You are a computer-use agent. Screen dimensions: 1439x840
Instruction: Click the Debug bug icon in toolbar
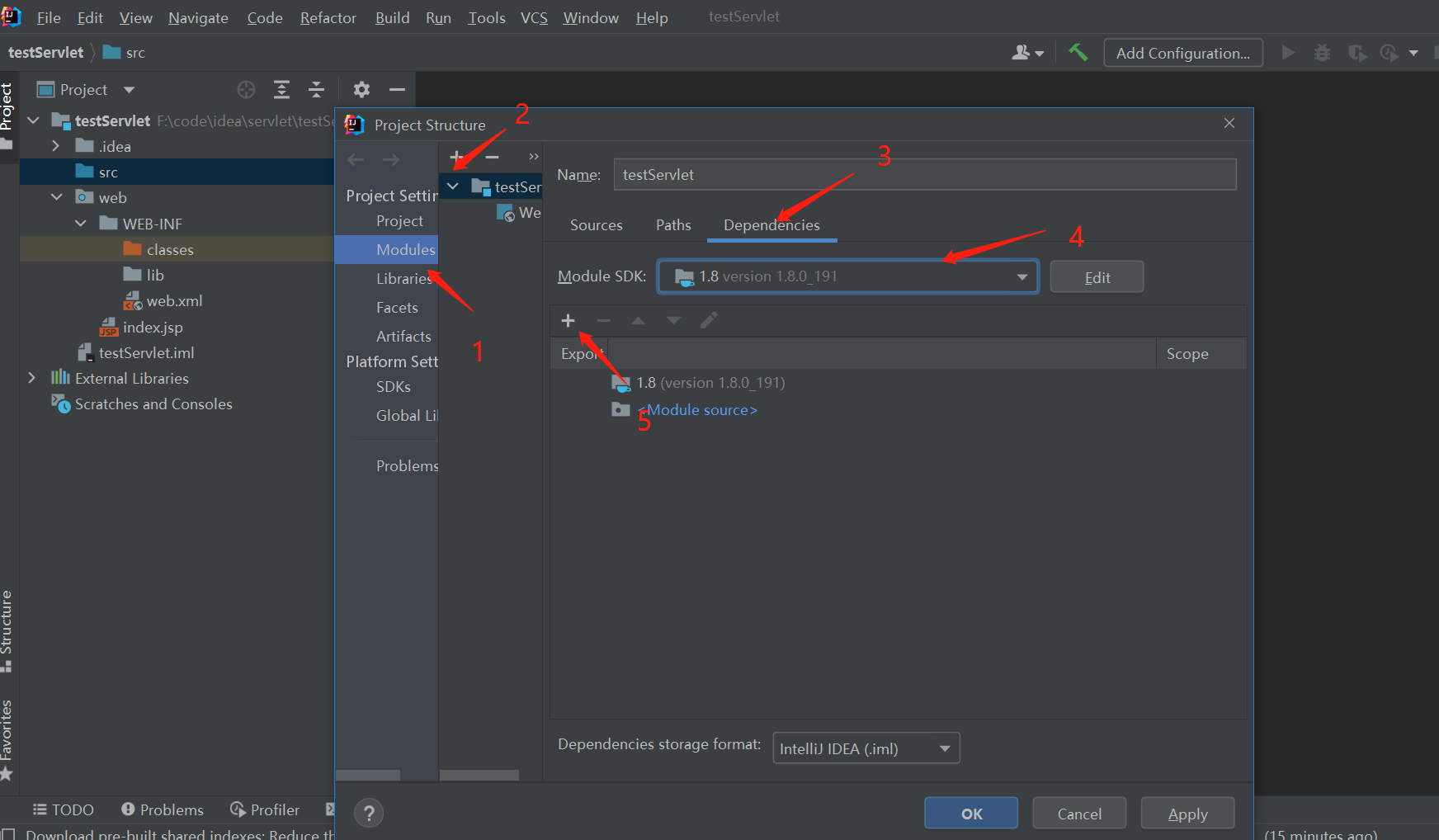coord(1322,53)
